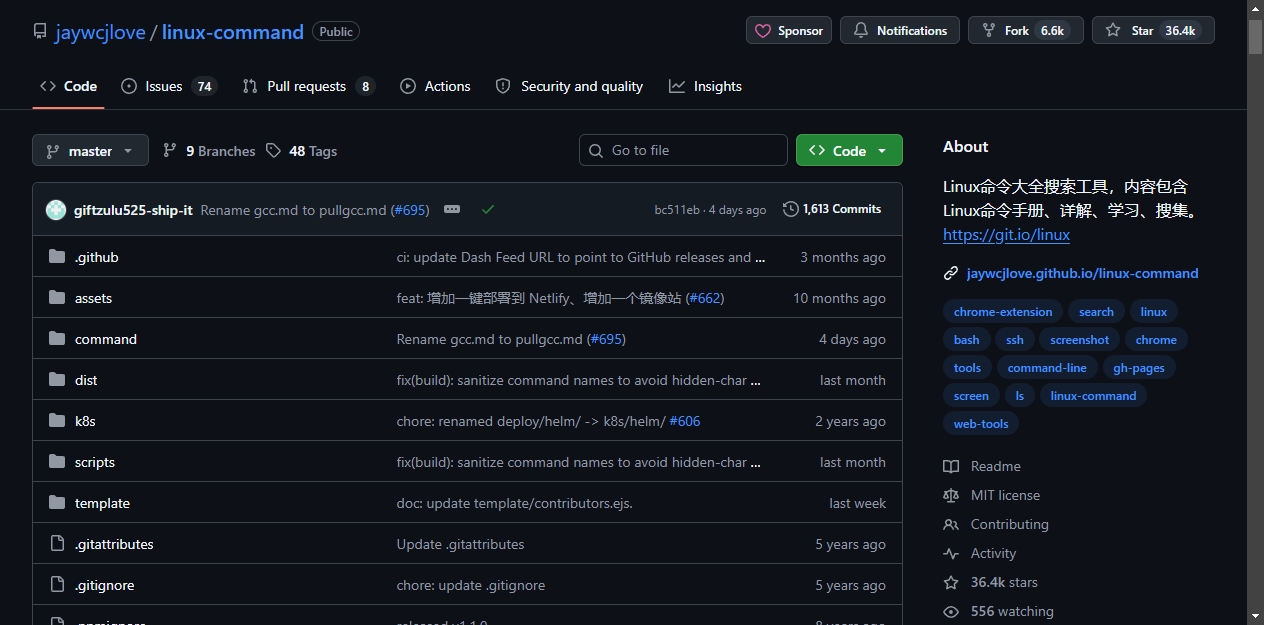Open the command folder name
Image resolution: width=1264 pixels, height=625 pixels.
[x=106, y=339]
